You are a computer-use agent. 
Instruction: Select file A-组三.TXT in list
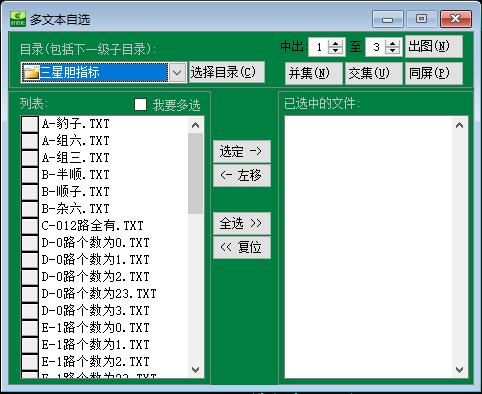click(x=76, y=158)
